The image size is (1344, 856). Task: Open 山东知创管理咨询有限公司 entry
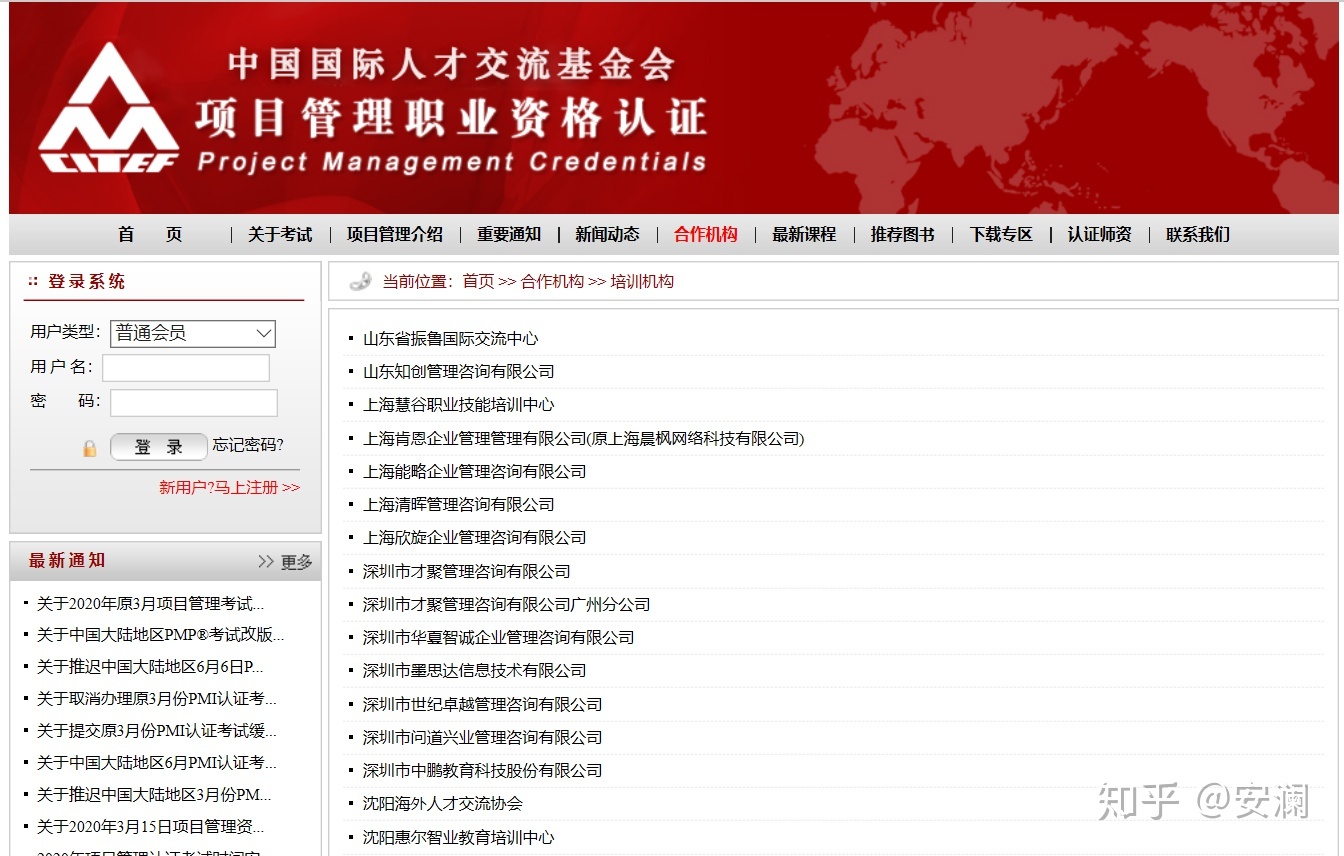pyautogui.click(x=458, y=372)
